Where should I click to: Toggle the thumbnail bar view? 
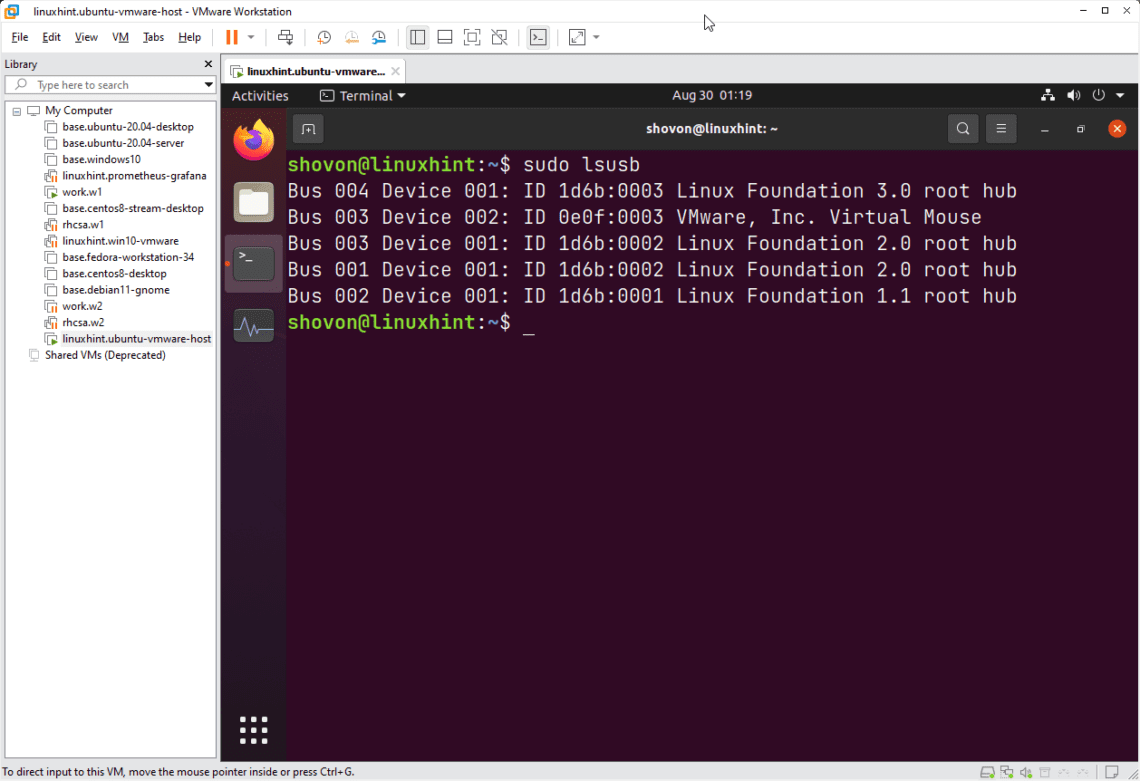(444, 37)
